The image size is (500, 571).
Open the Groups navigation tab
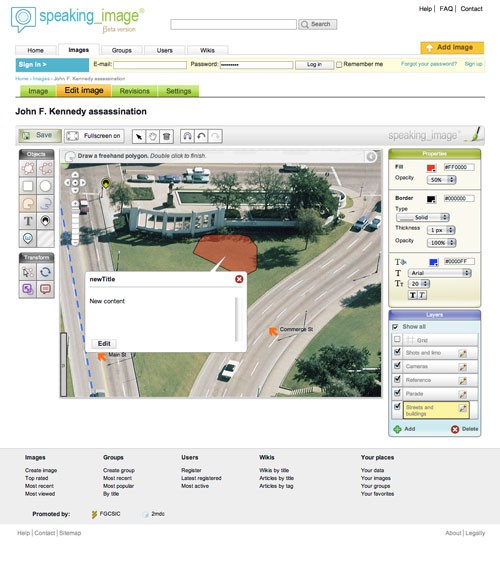(122, 50)
